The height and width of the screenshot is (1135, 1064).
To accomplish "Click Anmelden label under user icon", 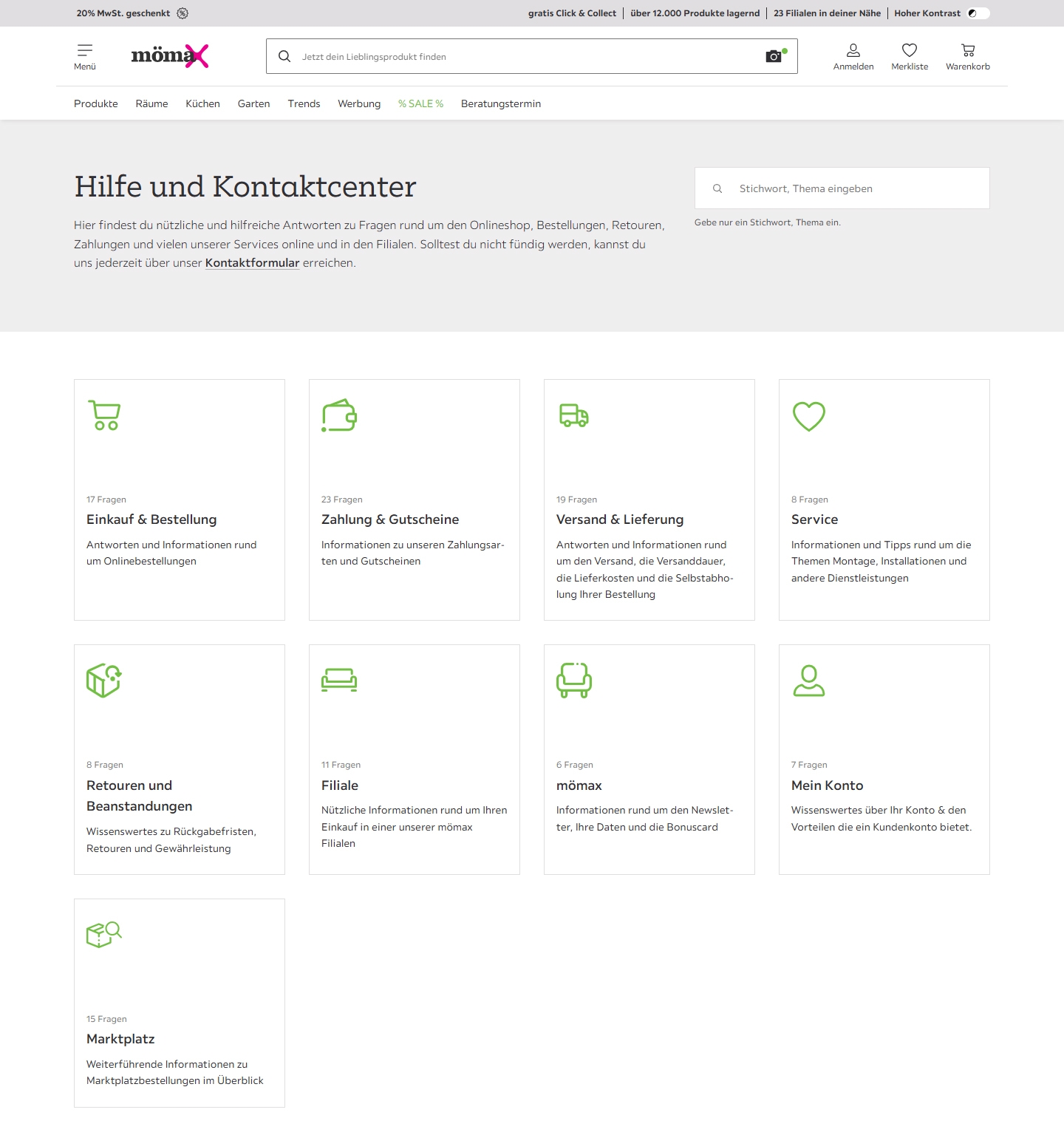I will click(853, 67).
